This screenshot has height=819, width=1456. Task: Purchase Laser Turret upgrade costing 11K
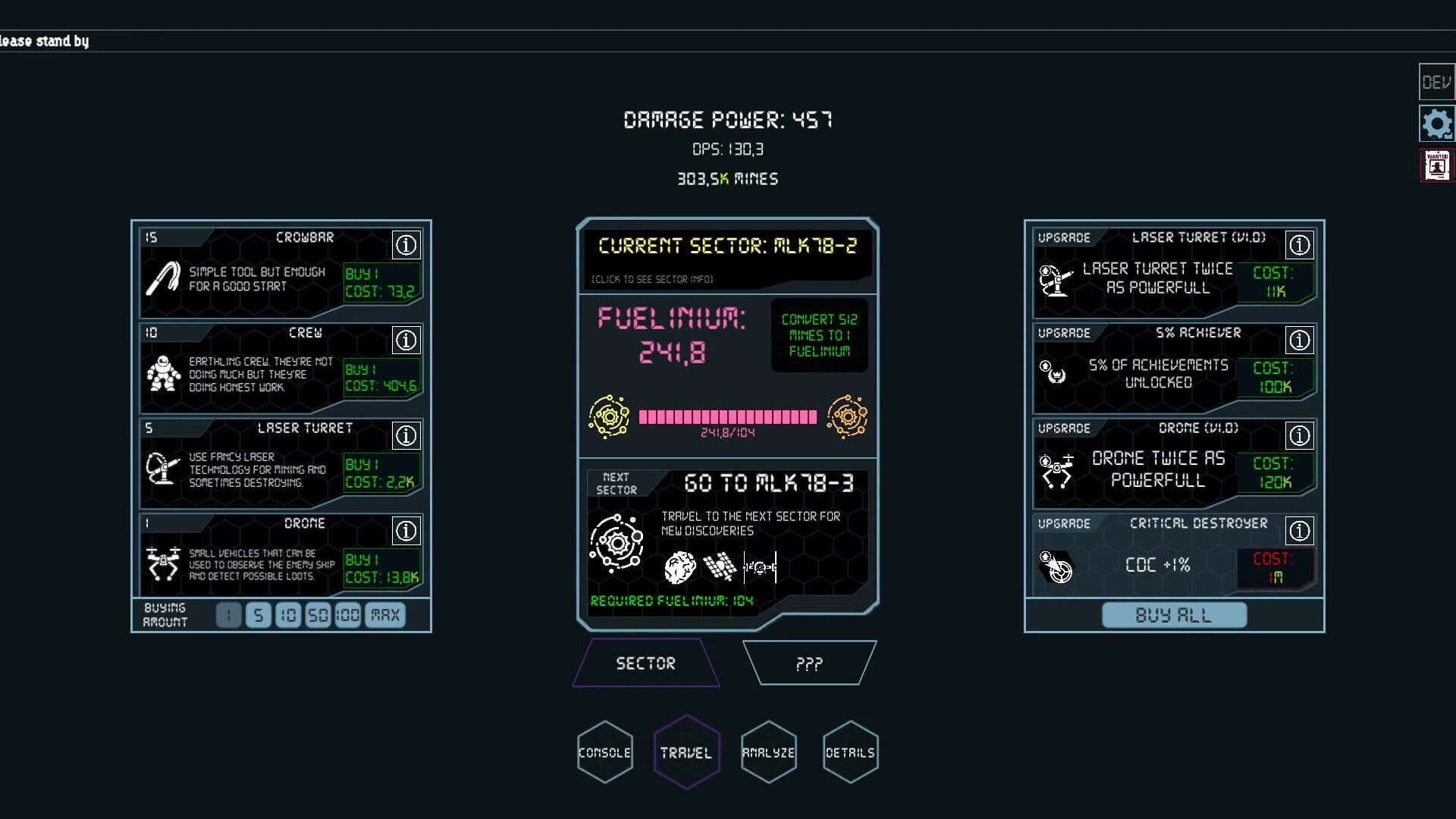click(x=1275, y=282)
